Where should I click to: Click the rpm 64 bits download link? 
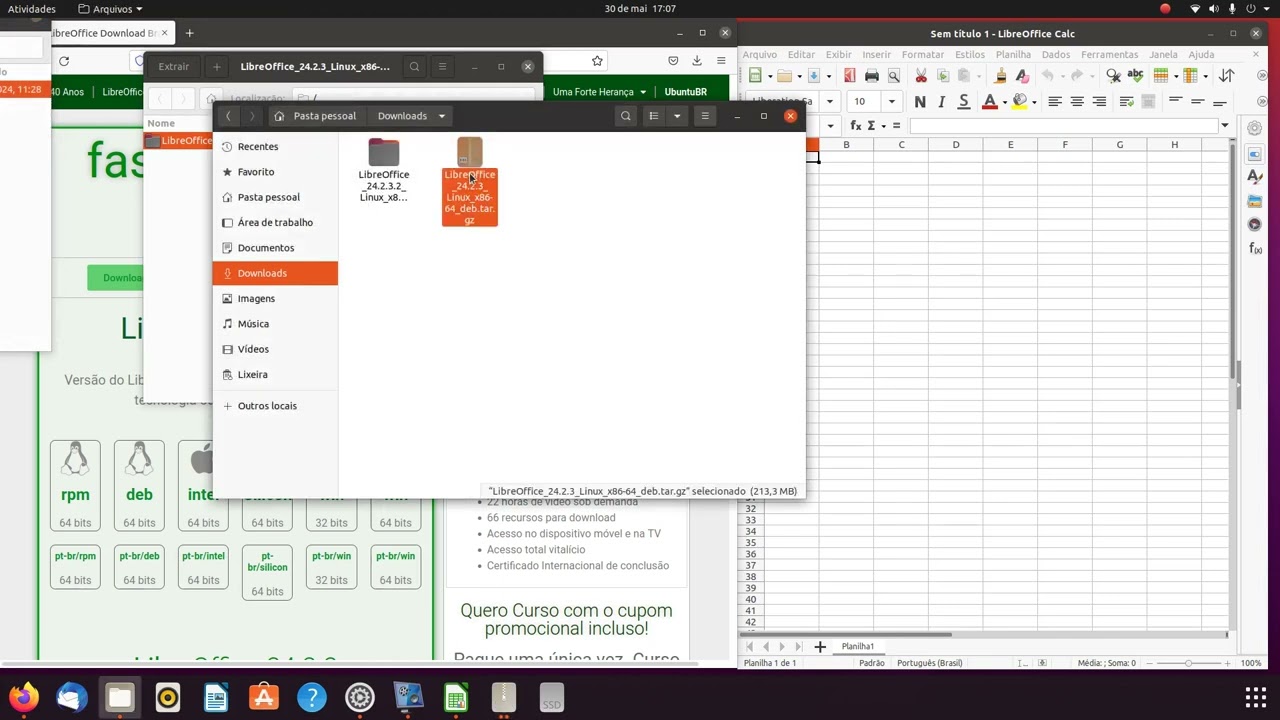75,485
